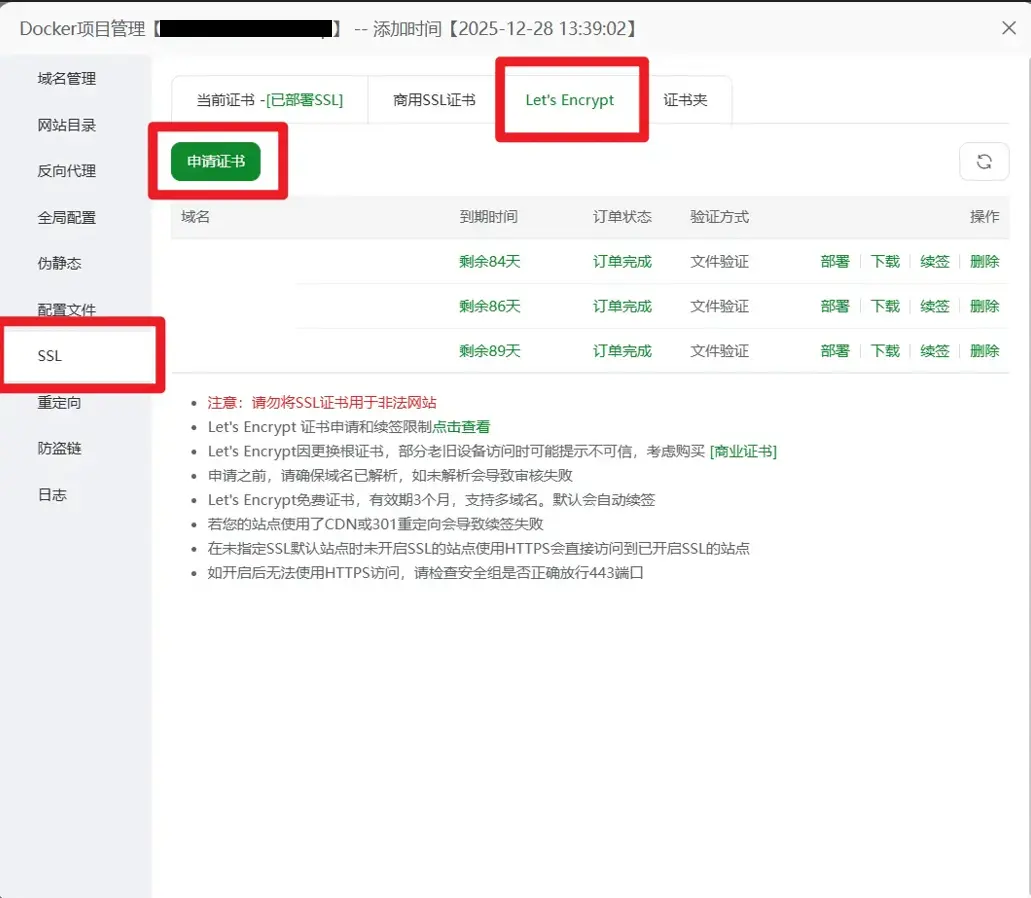
Task: Renew the certificate with 89 days remaining
Action: [934, 351]
